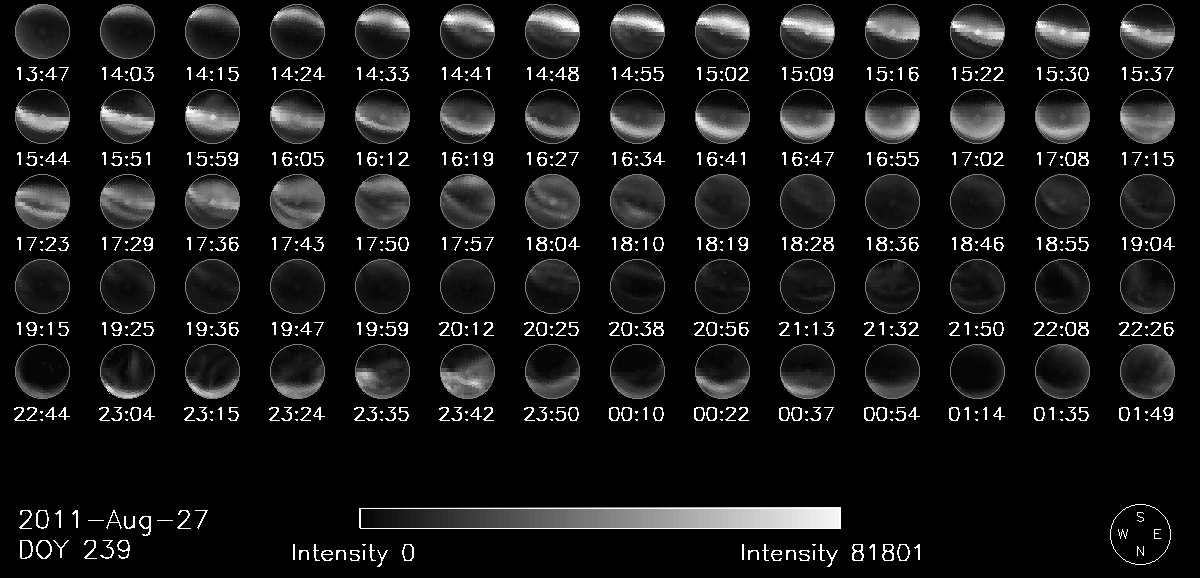This screenshot has height=578, width=1200.
Task: Select the 23:04 aurora thumbnail
Action: 127,373
